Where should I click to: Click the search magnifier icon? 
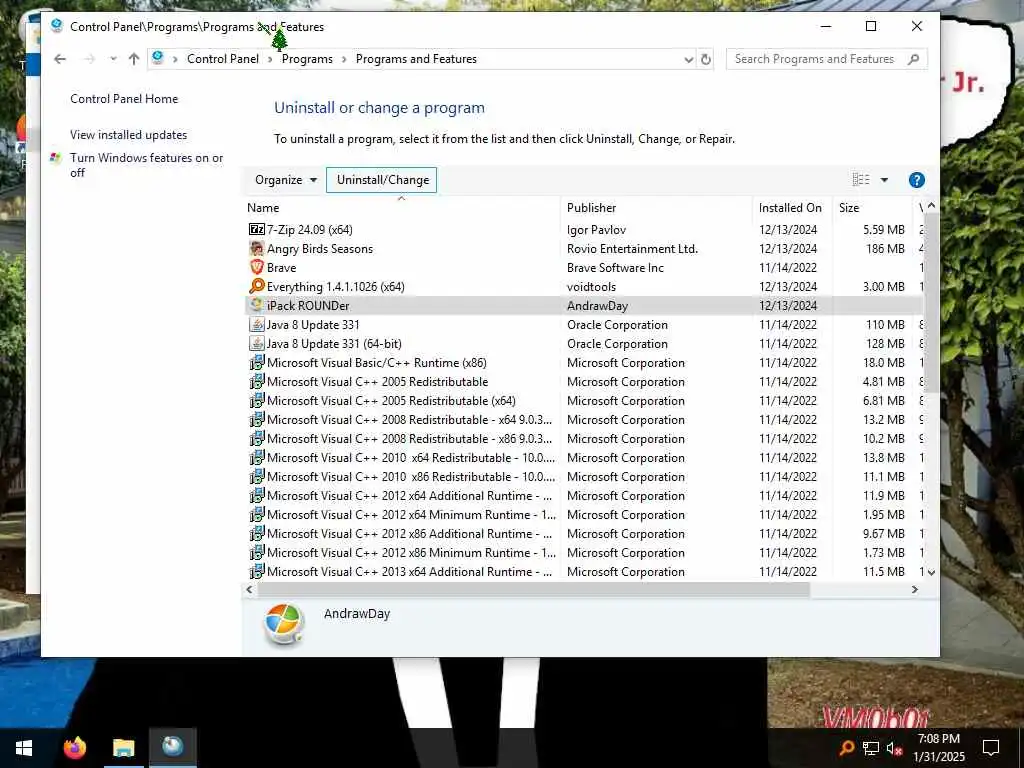914,59
